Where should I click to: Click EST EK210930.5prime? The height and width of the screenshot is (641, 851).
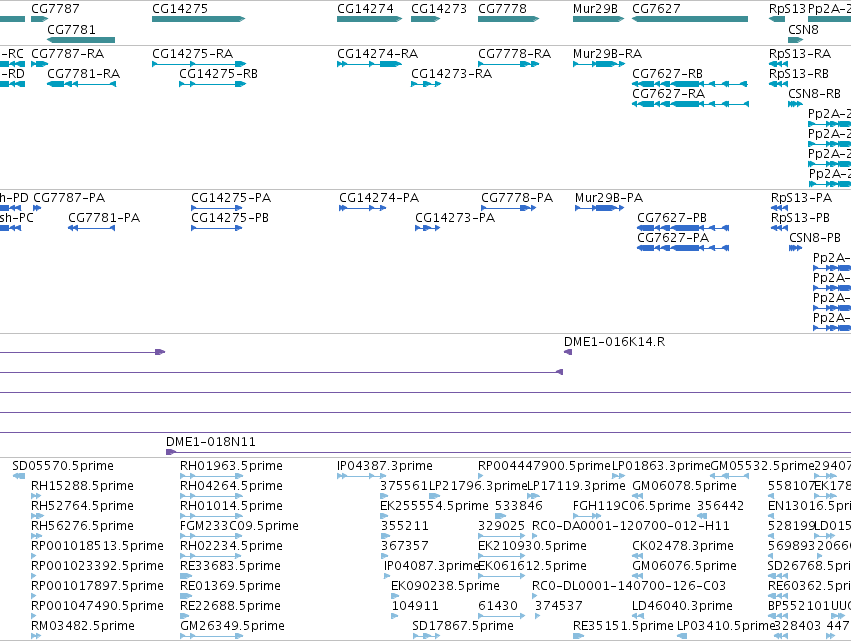coord(532,545)
